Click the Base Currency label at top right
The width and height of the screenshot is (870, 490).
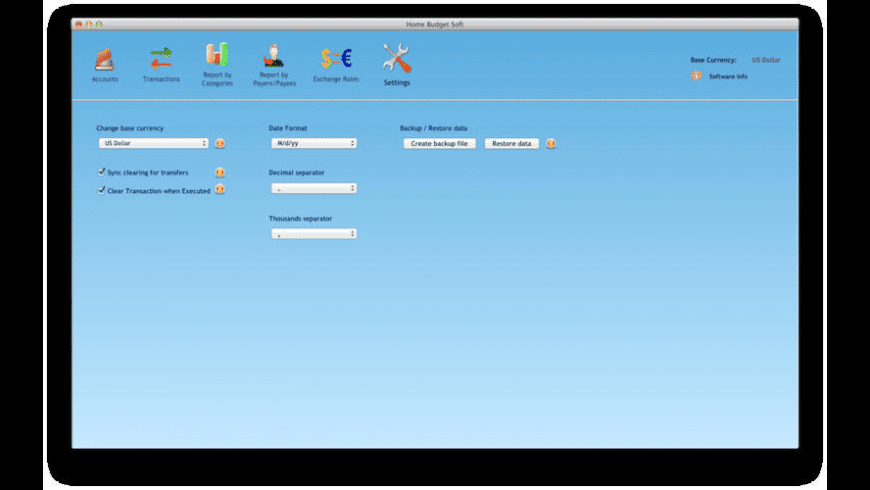714,60
